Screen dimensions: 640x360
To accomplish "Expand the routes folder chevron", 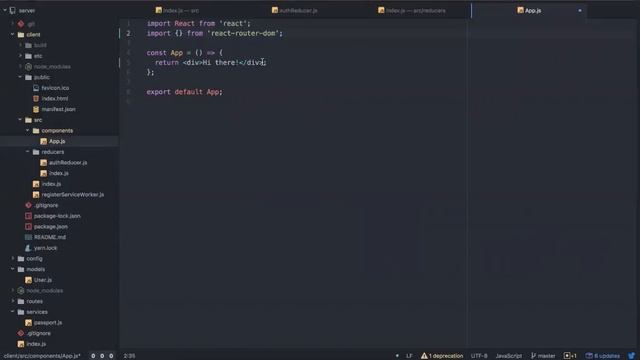I will click(13, 301).
